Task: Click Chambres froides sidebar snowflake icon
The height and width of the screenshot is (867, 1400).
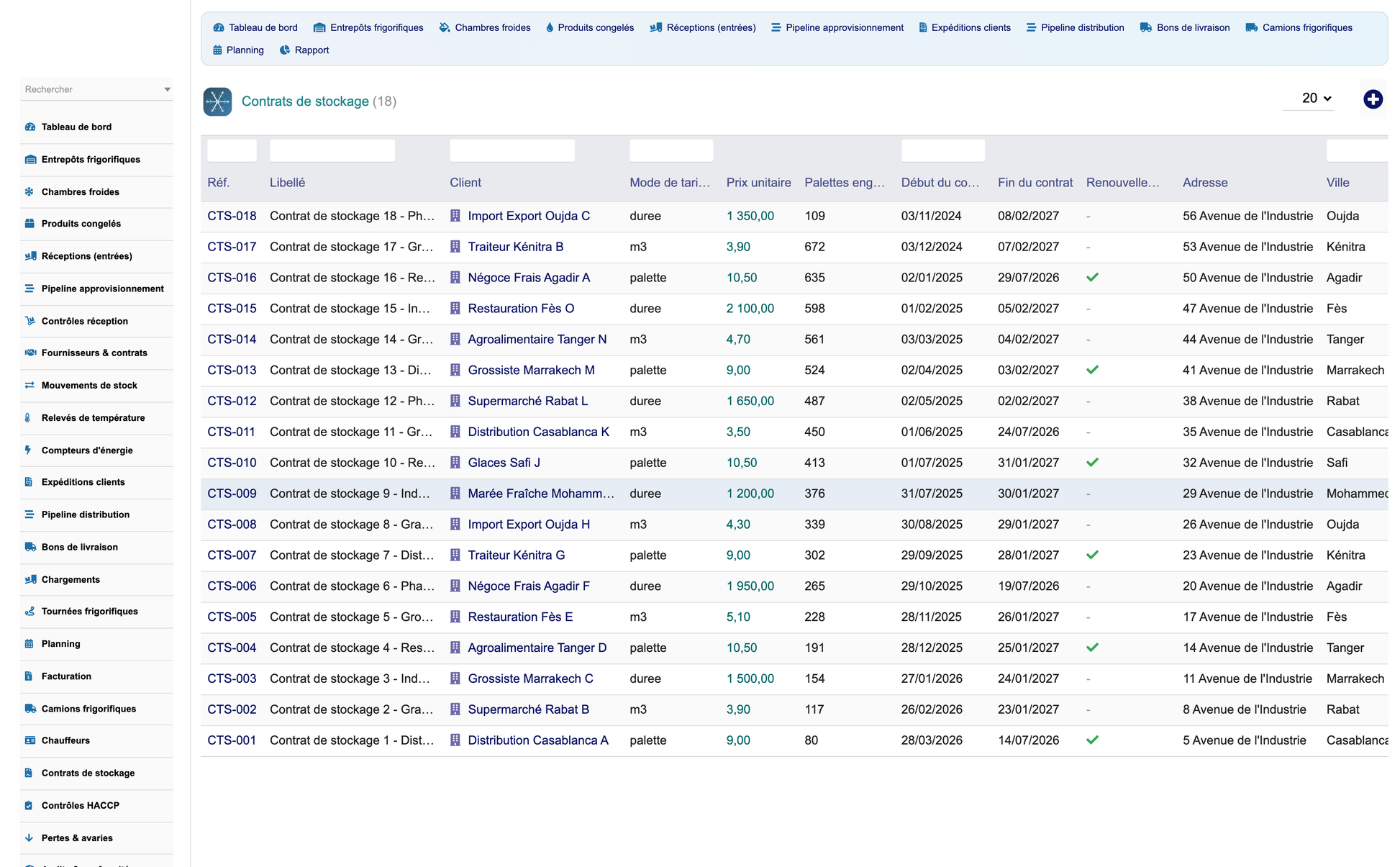Action: coord(29,191)
